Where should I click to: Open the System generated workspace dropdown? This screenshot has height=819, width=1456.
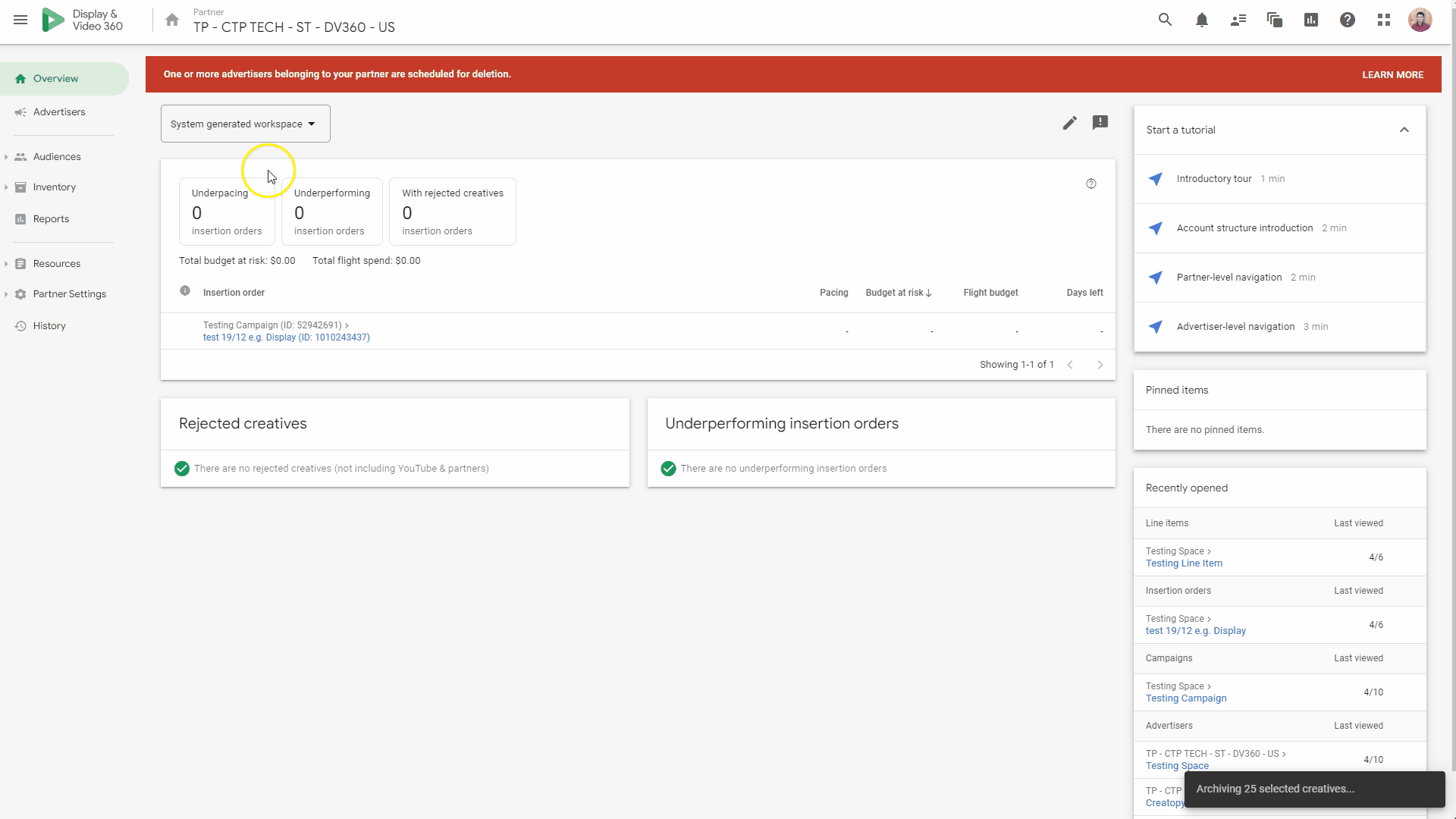246,124
